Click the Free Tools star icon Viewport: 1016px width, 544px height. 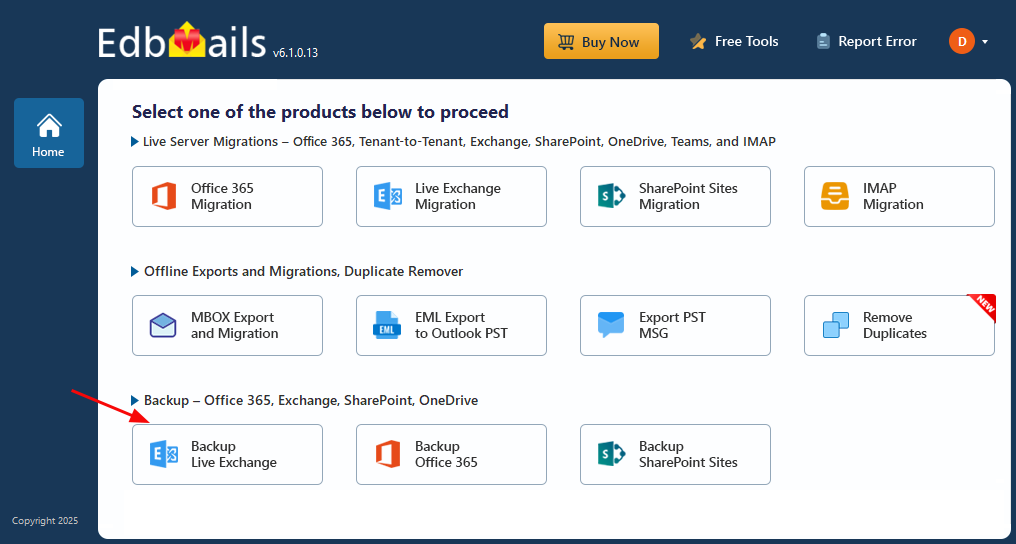tap(698, 42)
